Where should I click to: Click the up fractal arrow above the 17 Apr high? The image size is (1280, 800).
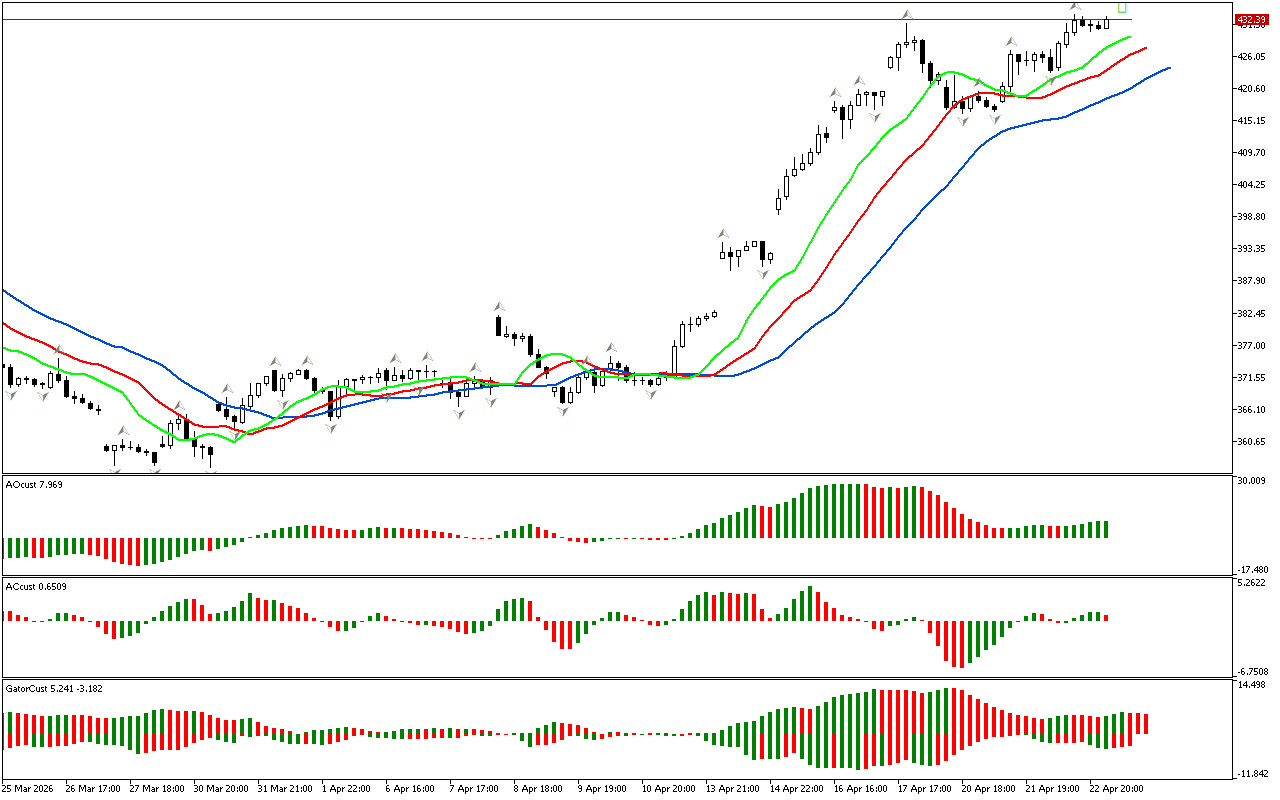point(907,15)
